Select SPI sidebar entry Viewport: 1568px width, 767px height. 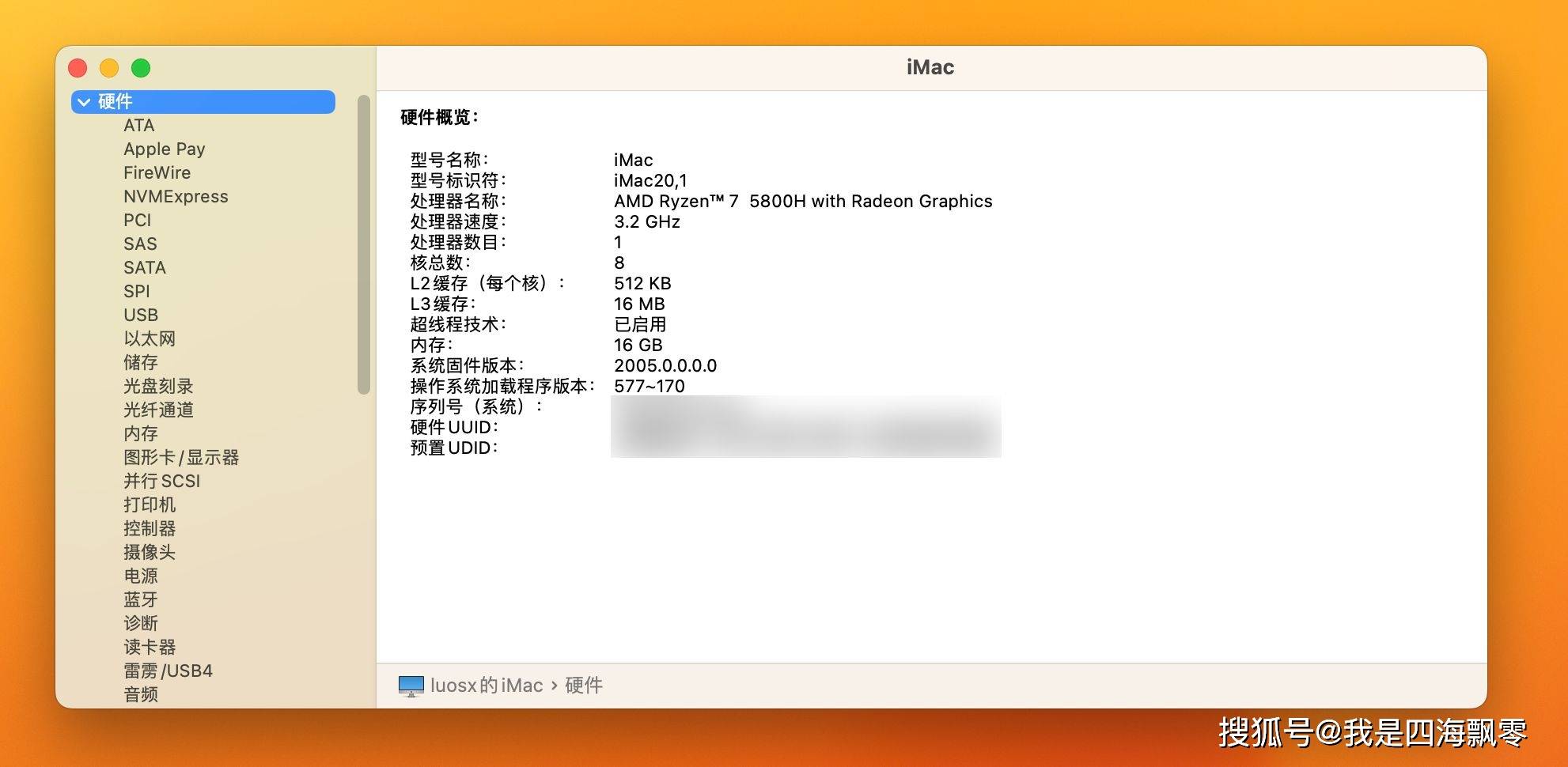(x=137, y=292)
